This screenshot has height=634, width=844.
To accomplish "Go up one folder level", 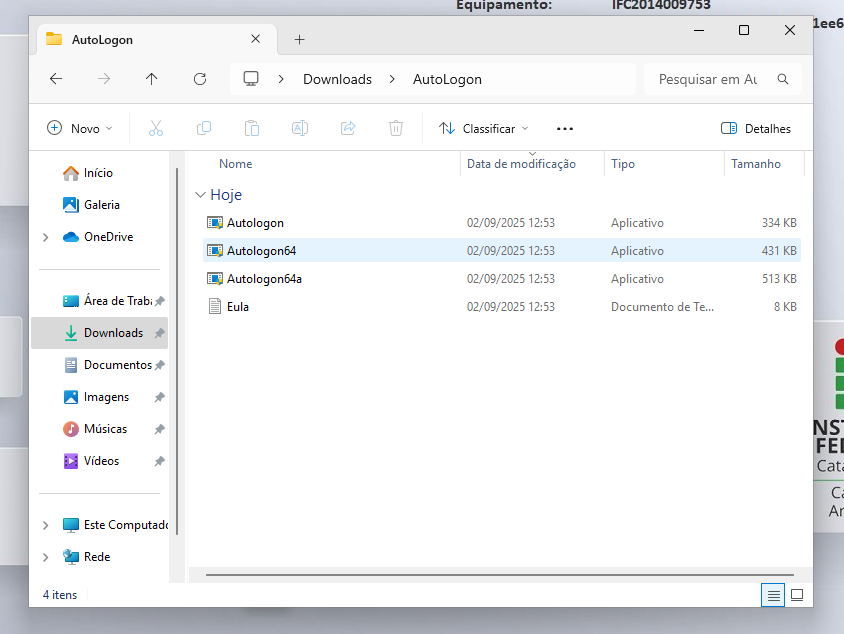I will [x=152, y=79].
